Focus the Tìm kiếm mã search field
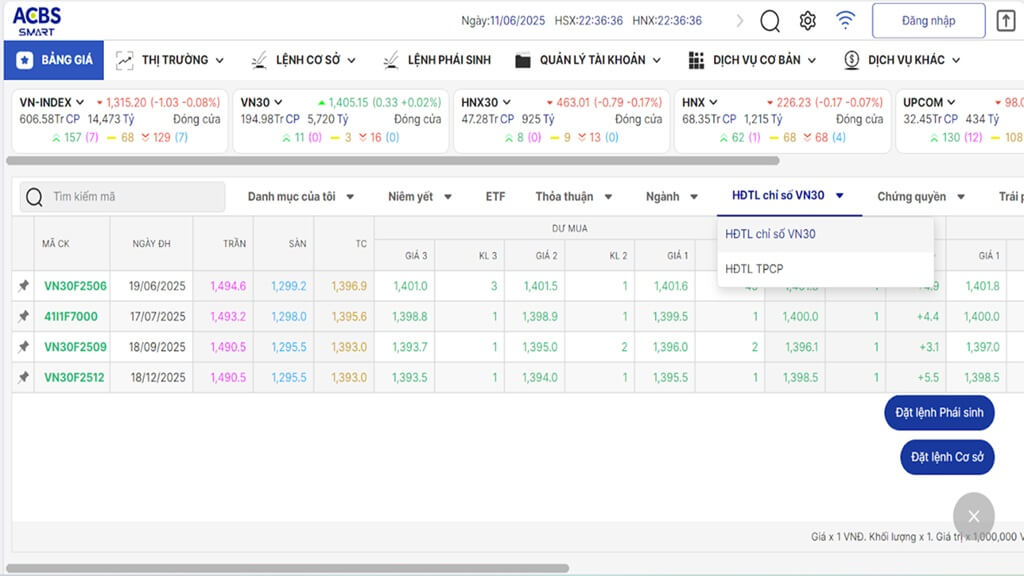 coord(122,197)
